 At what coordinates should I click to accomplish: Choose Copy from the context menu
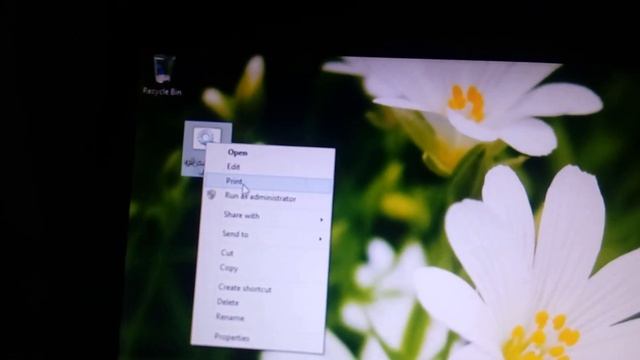point(229,268)
